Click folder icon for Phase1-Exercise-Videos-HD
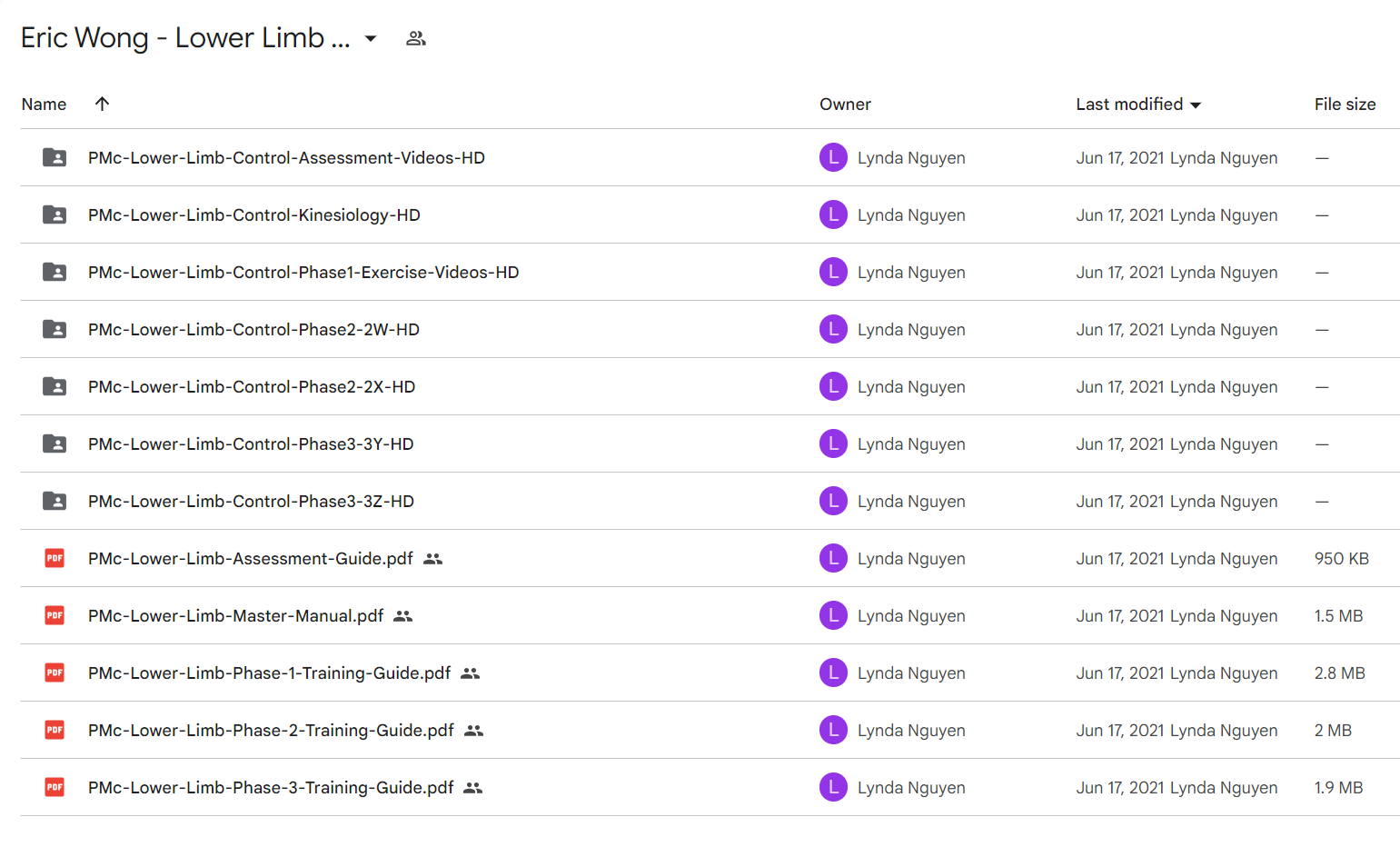 click(x=55, y=272)
